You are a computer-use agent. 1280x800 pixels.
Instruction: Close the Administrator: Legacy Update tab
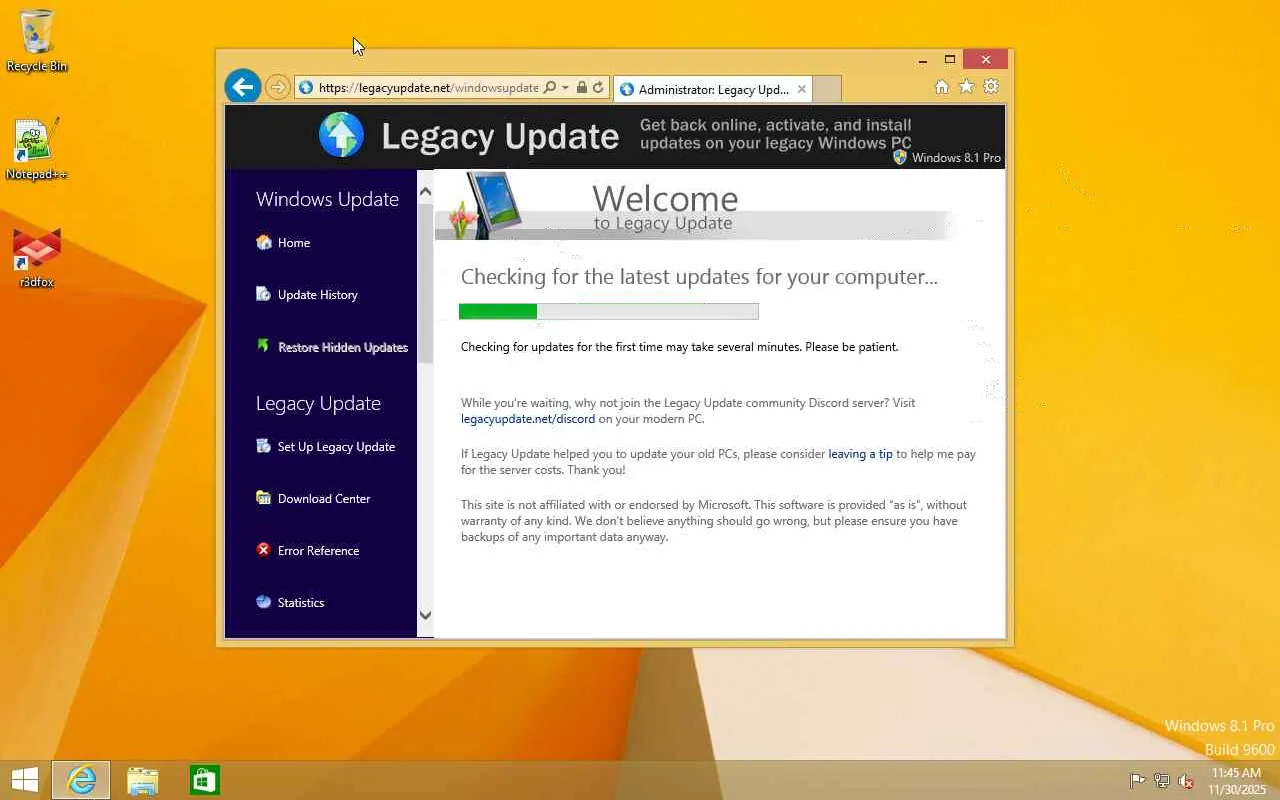pos(801,89)
